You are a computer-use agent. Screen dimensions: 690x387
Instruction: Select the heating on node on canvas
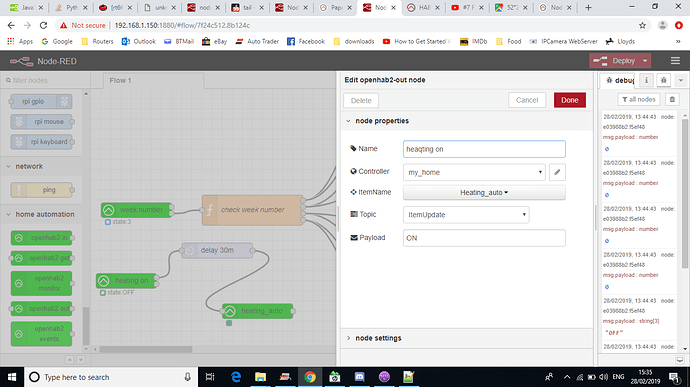pyautogui.click(x=127, y=280)
